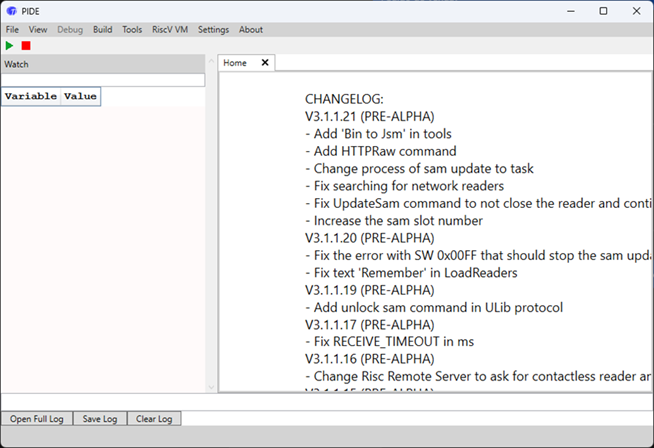Screen dimensions: 654x448
Task: Click the Variable column header
Action: coord(31,96)
